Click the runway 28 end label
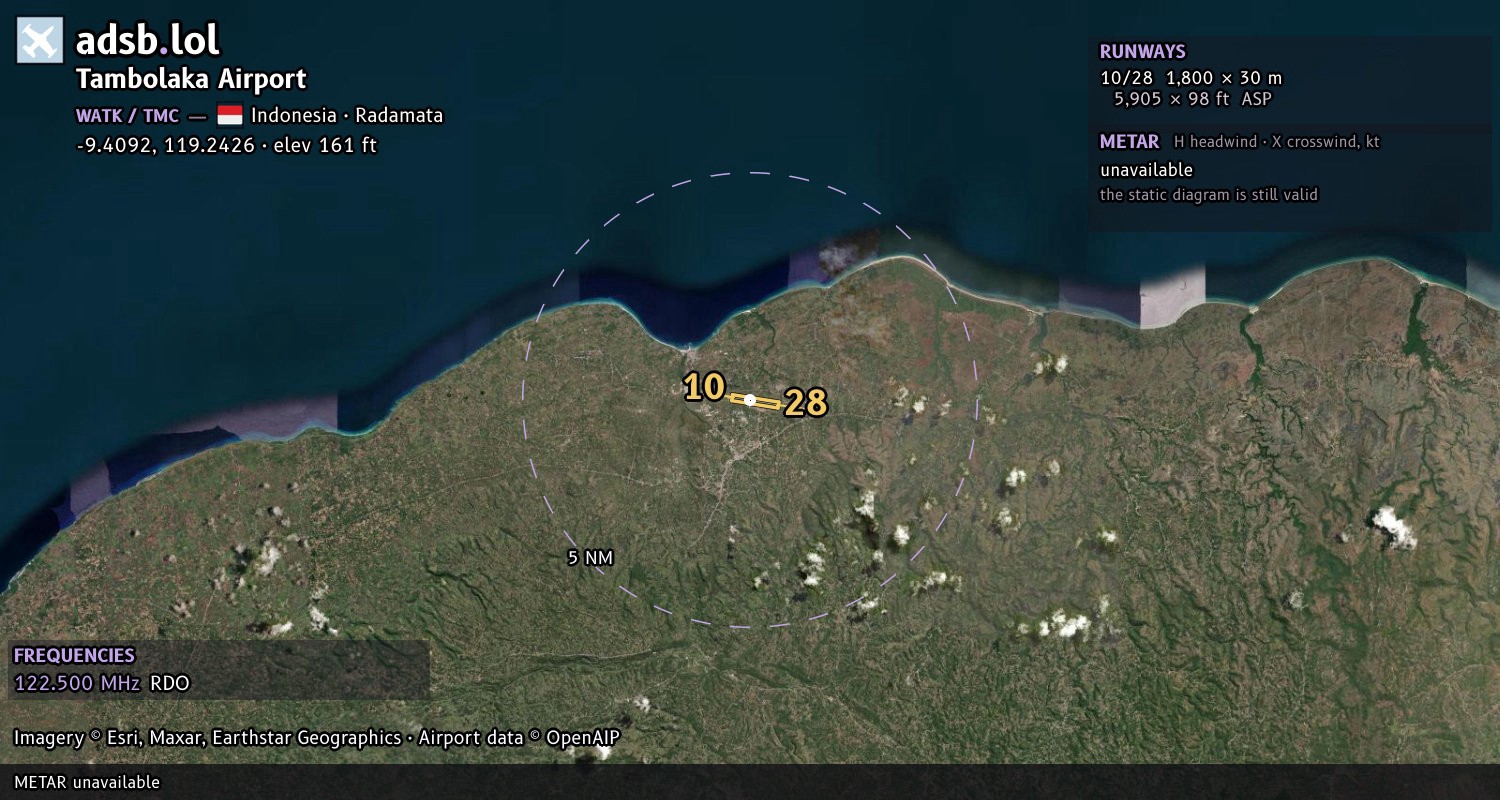 point(806,403)
